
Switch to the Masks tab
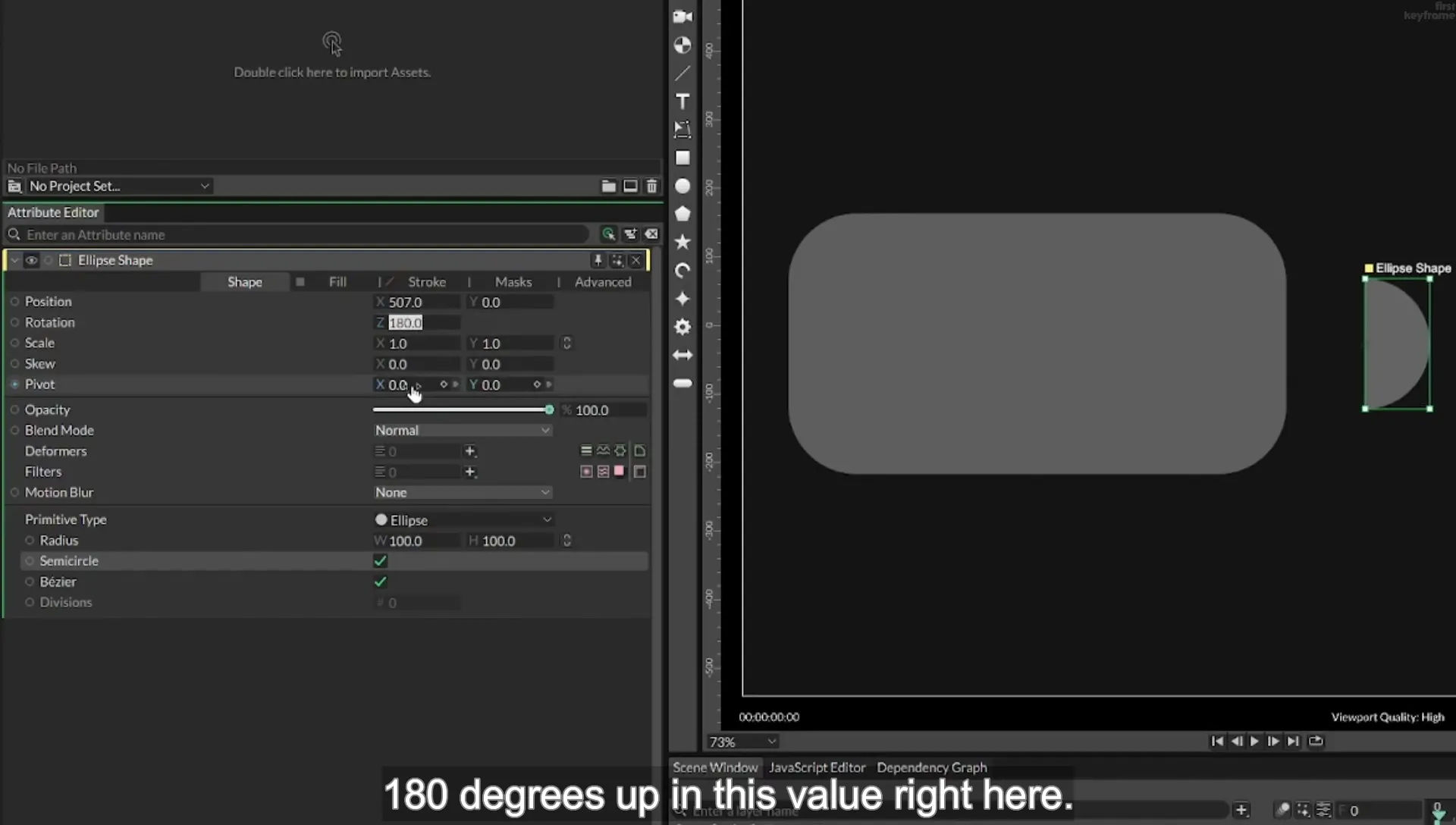[513, 281]
